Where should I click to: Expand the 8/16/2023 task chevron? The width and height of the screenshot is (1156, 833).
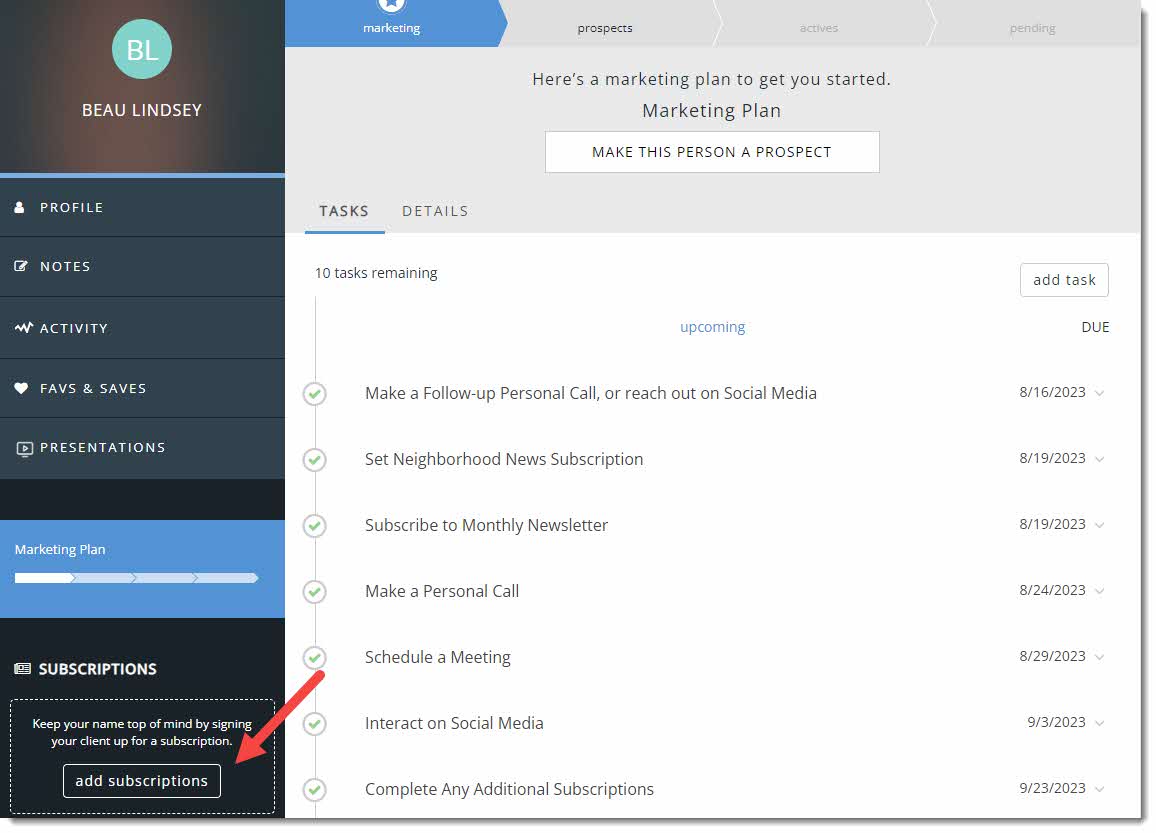tap(1100, 393)
